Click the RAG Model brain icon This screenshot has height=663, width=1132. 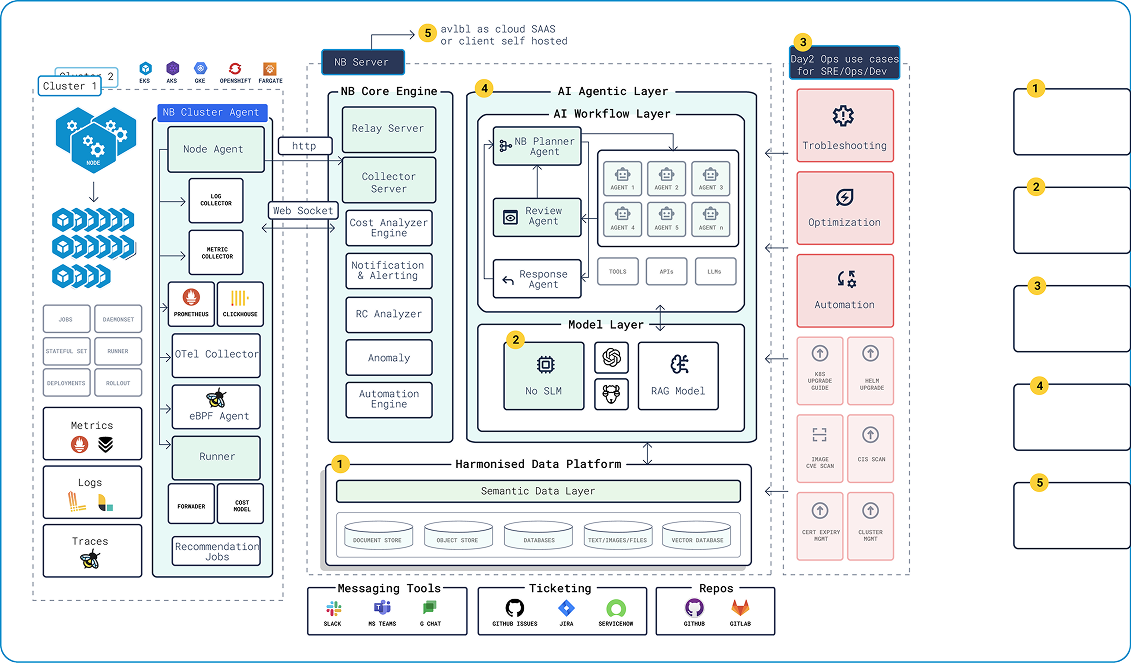click(x=678, y=365)
